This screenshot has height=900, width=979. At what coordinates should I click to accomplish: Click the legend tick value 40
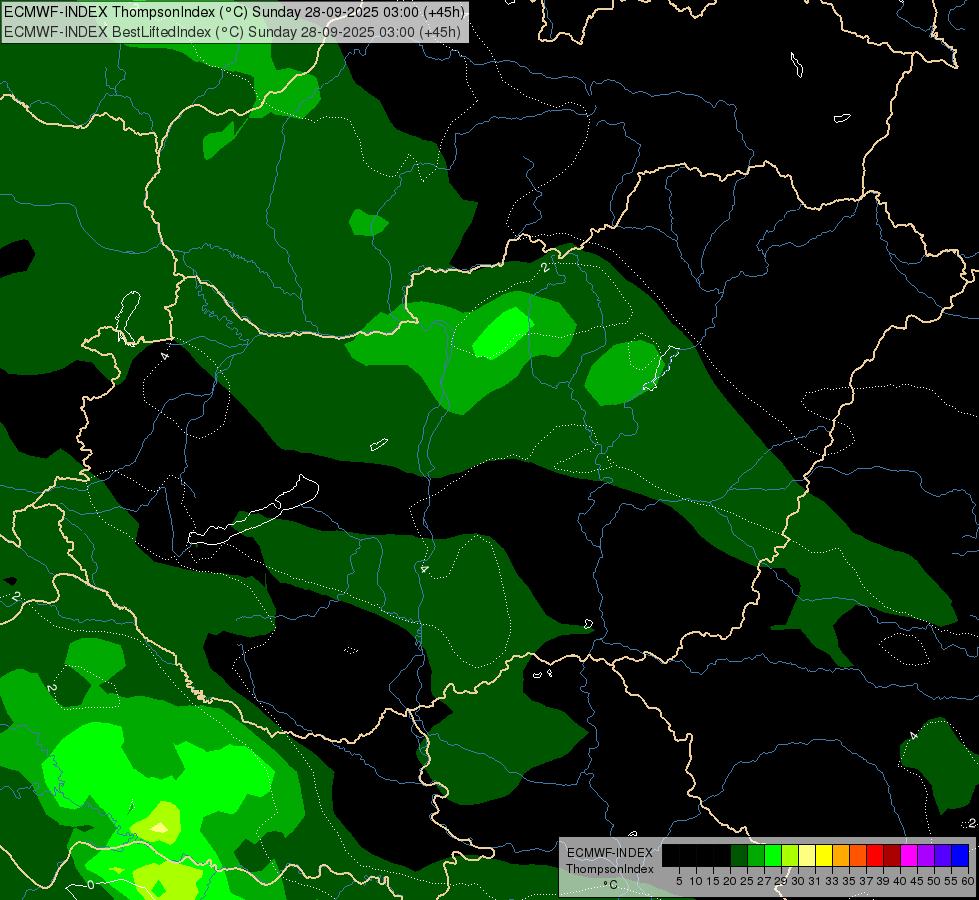coord(900,881)
